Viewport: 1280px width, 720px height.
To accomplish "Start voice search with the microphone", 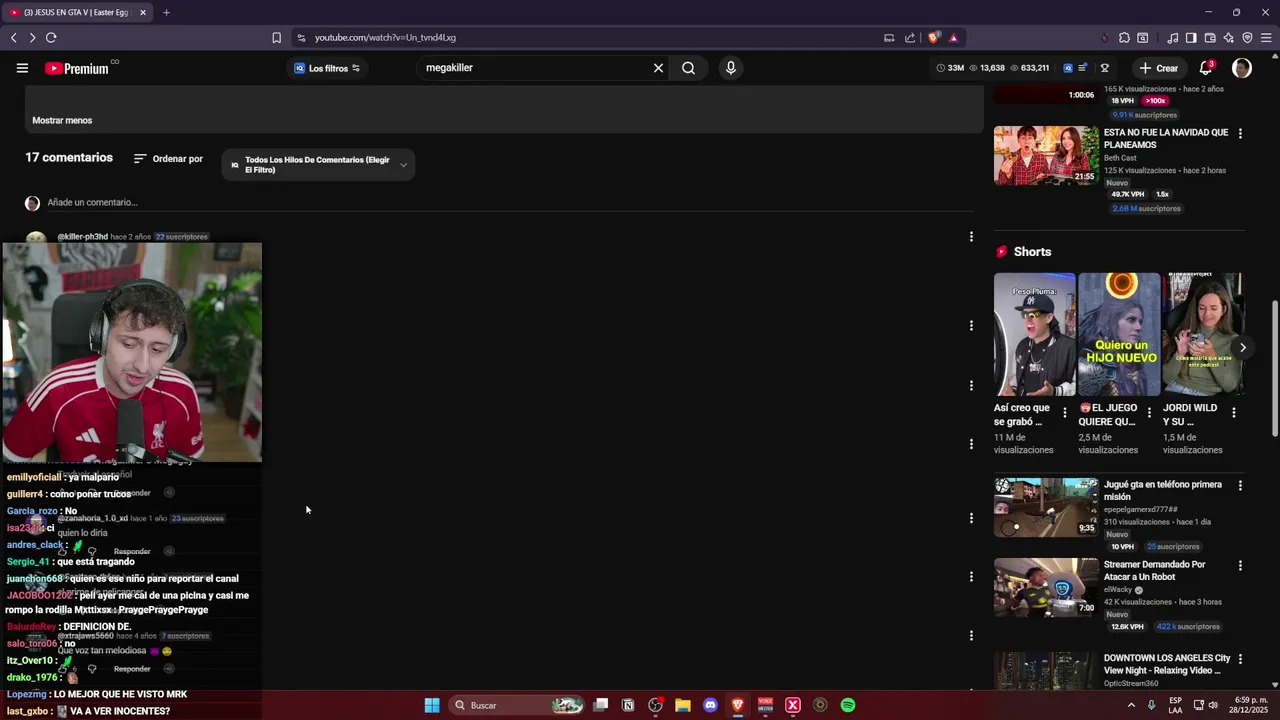I will 731,68.
